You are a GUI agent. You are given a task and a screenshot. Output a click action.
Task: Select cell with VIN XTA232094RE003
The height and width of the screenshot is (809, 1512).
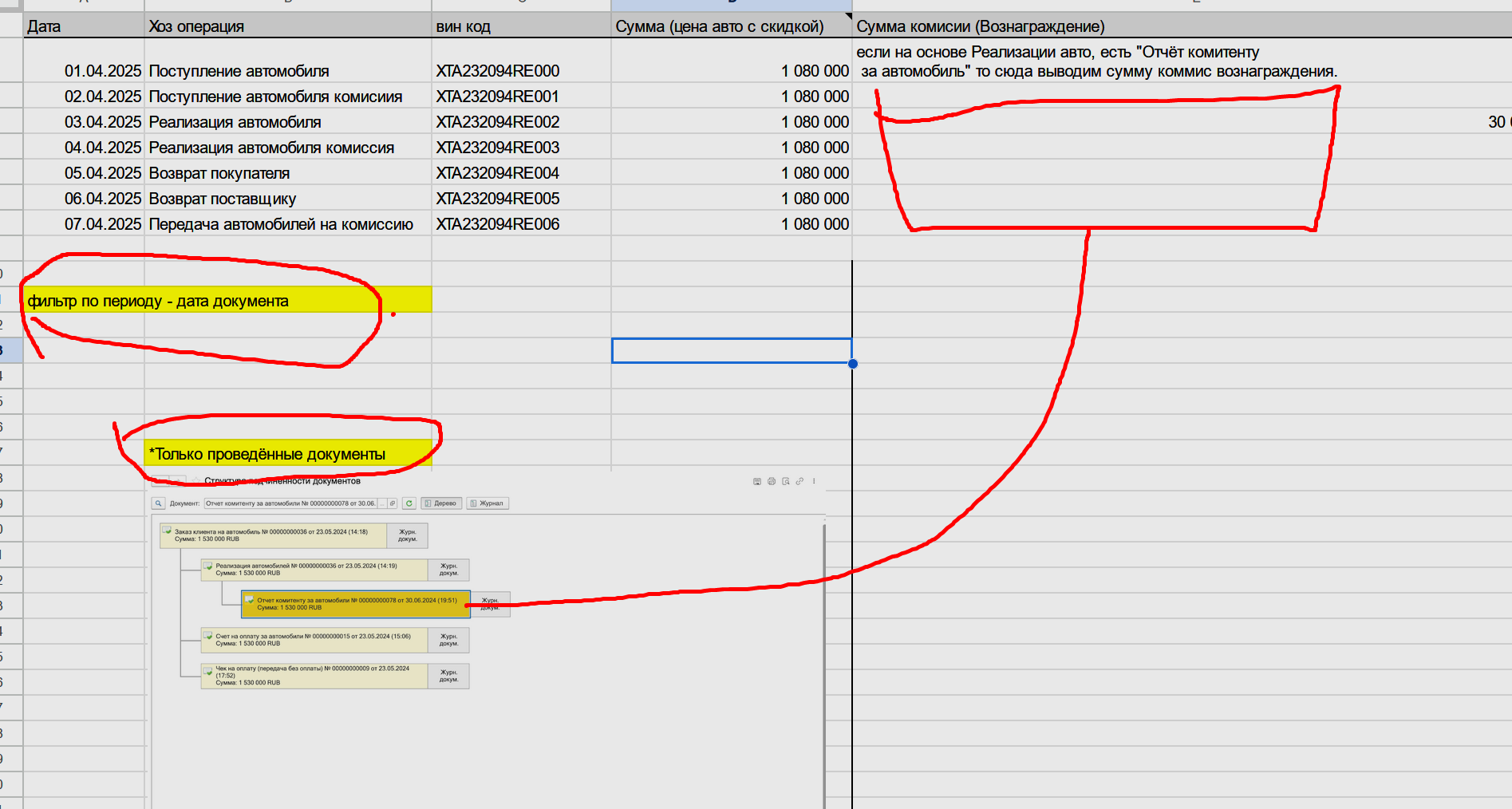[x=497, y=148]
